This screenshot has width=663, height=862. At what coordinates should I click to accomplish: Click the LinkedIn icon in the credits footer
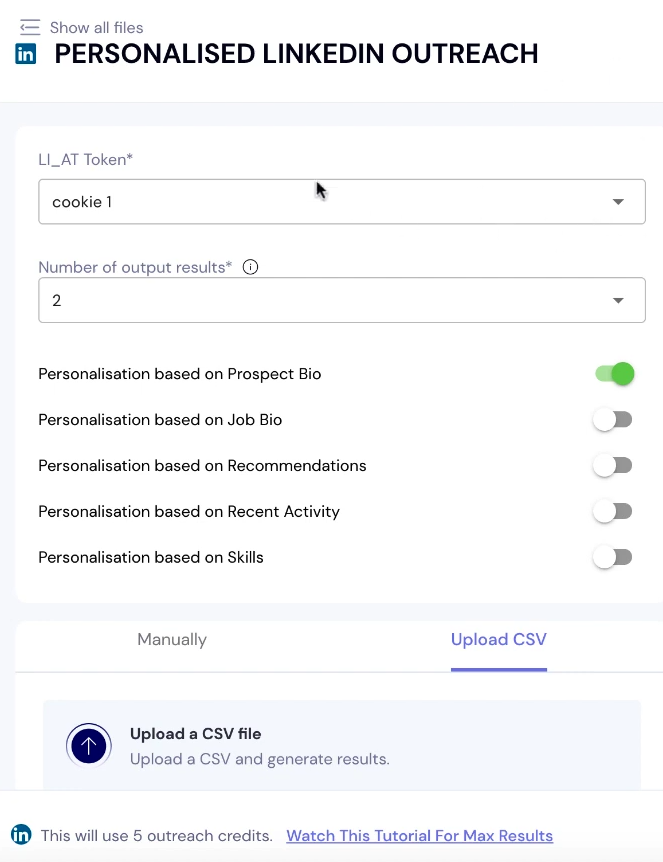tap(21, 835)
